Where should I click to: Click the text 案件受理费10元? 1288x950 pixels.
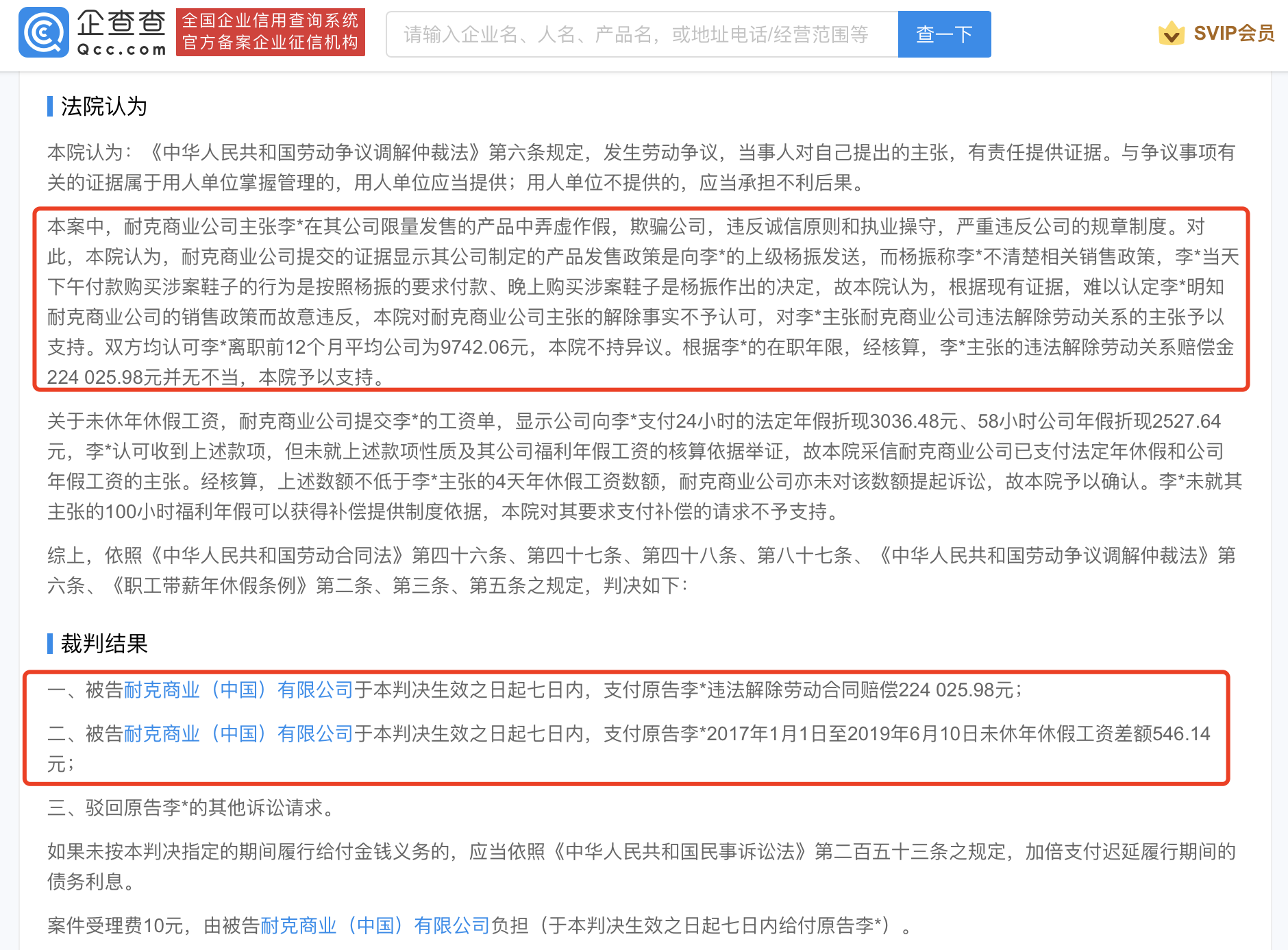[x=115, y=925]
